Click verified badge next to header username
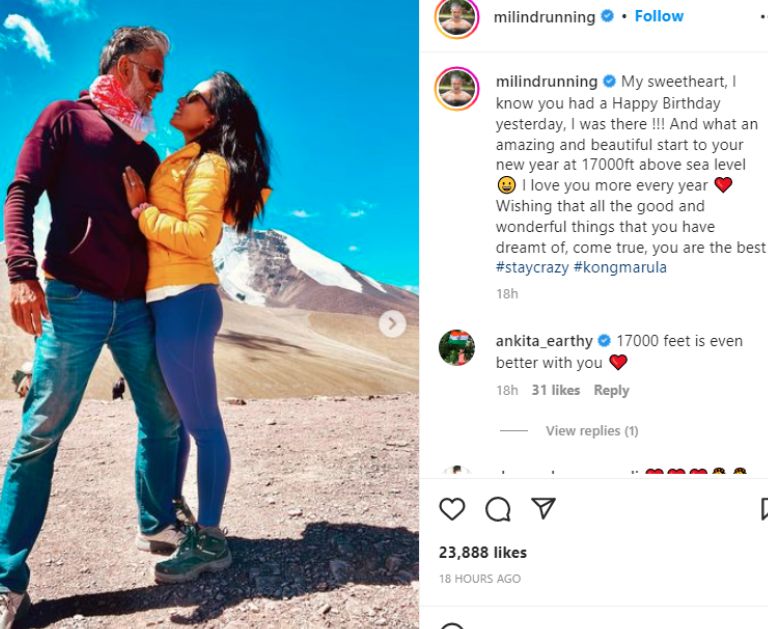Screen dimensions: 768x629 pos(607,16)
